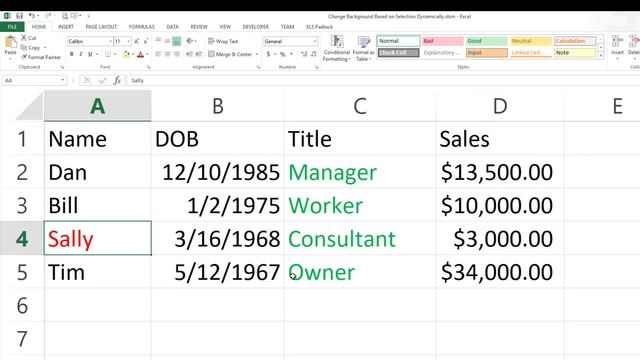
Task: Expand the General number format dropdown
Action: coord(315,41)
